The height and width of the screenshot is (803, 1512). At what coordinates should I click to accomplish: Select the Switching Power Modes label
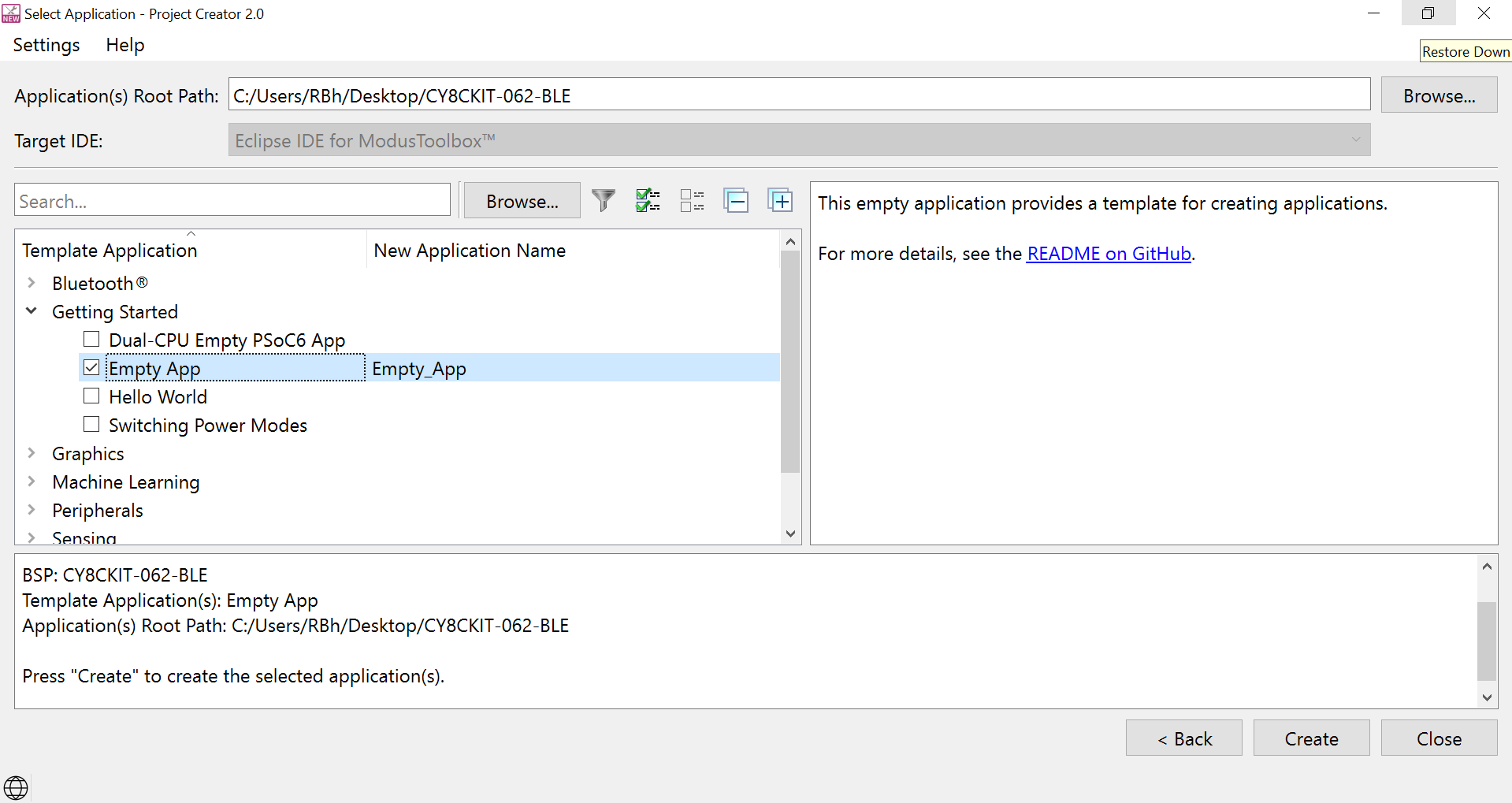[x=208, y=425]
